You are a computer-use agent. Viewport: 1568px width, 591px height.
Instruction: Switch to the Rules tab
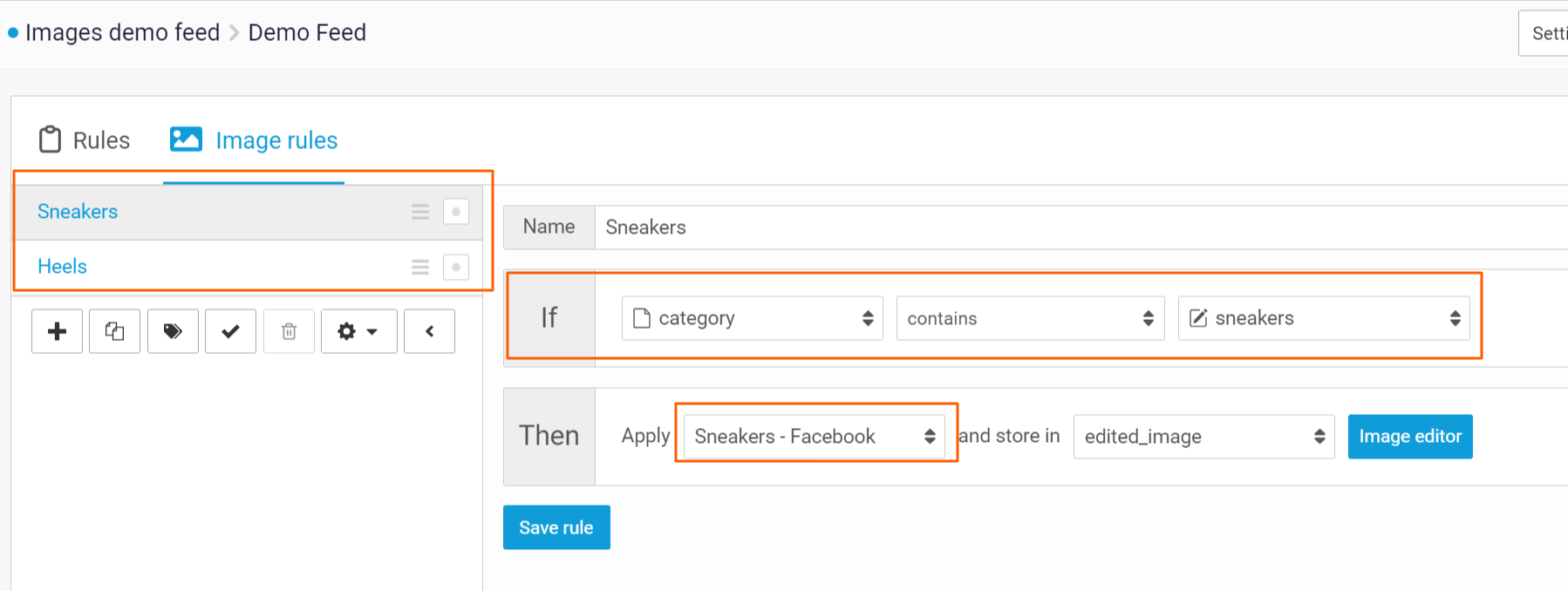pyautogui.click(x=85, y=140)
